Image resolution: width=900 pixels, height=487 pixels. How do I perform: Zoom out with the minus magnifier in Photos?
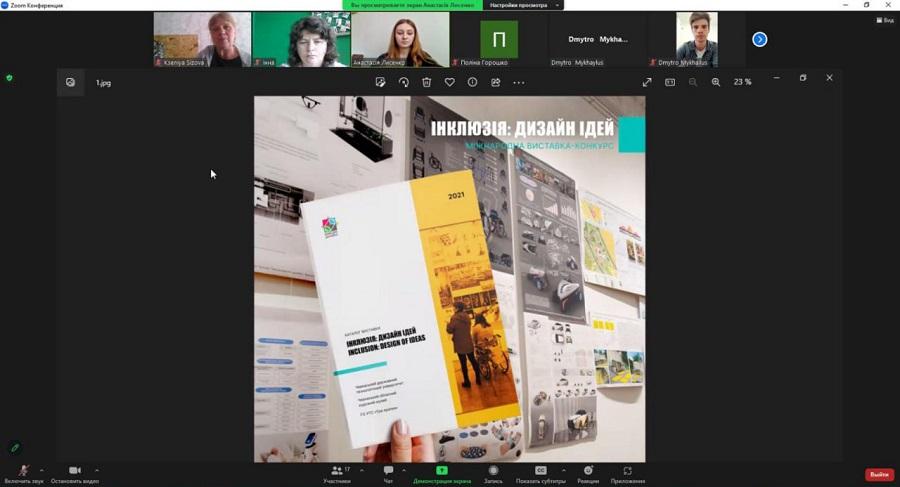click(x=693, y=83)
